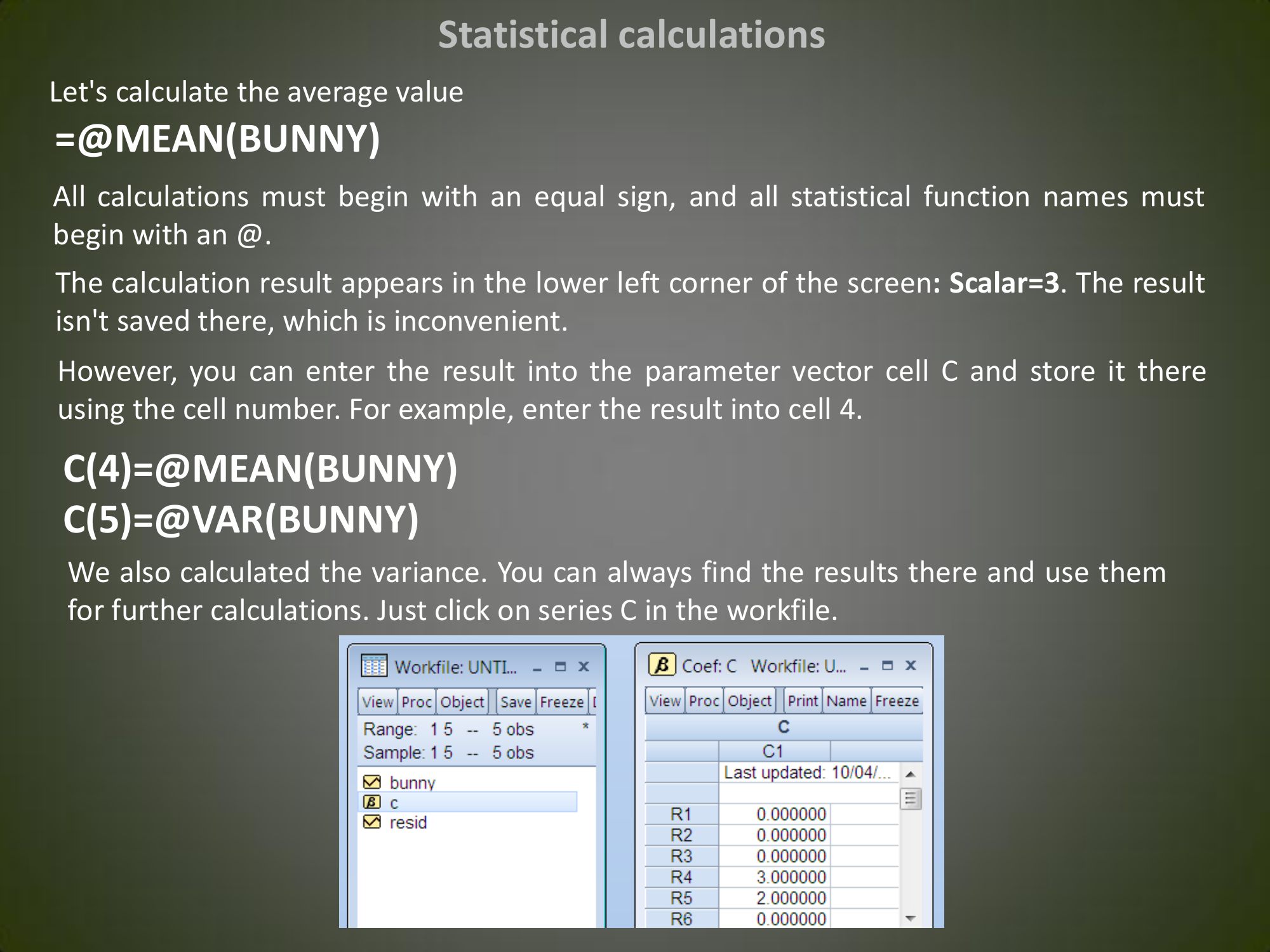Select the R4 cell with value 3.000000

(x=791, y=877)
